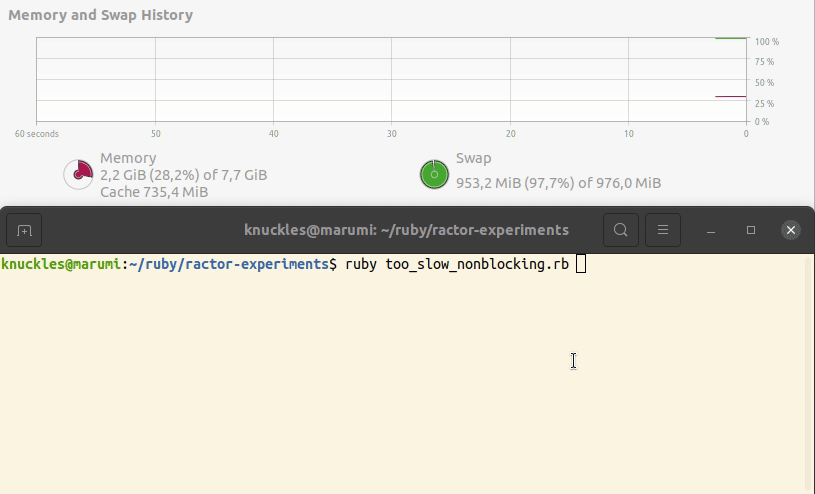Open a new terminal tab
815x494 pixels.
pos(24,230)
